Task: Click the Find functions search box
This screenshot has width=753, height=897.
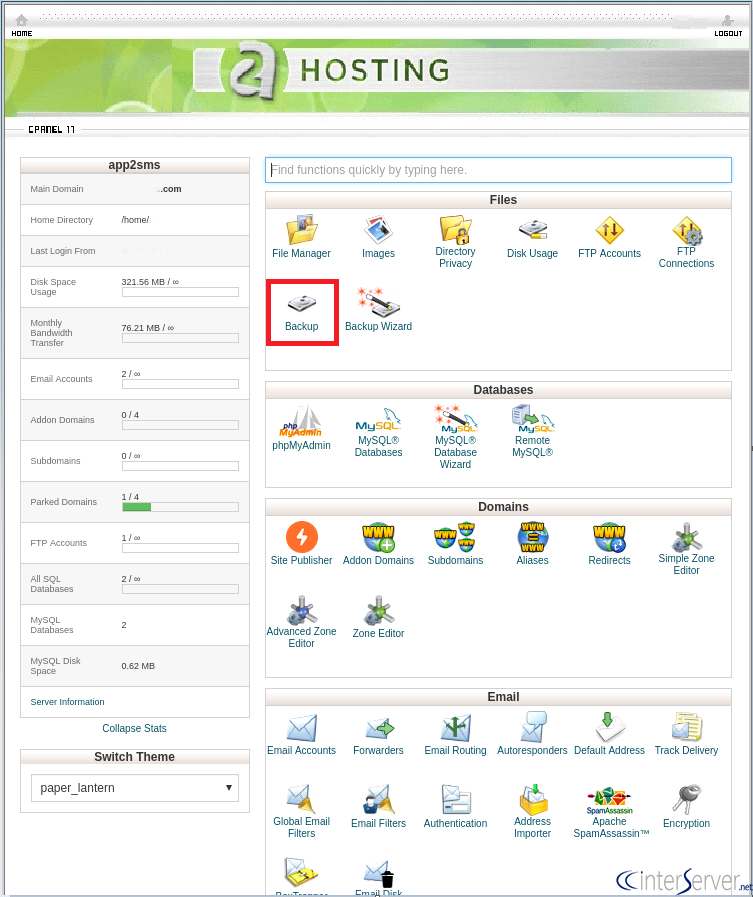Action: click(x=498, y=170)
